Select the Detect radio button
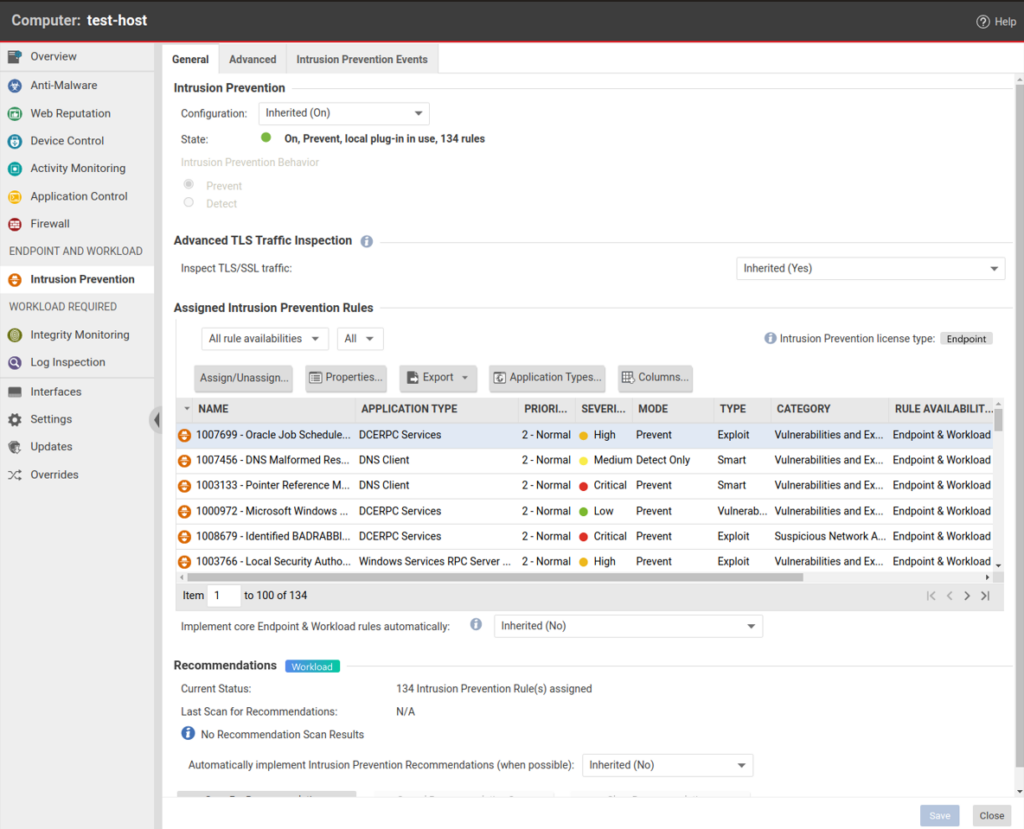This screenshot has width=1024, height=829. (189, 203)
